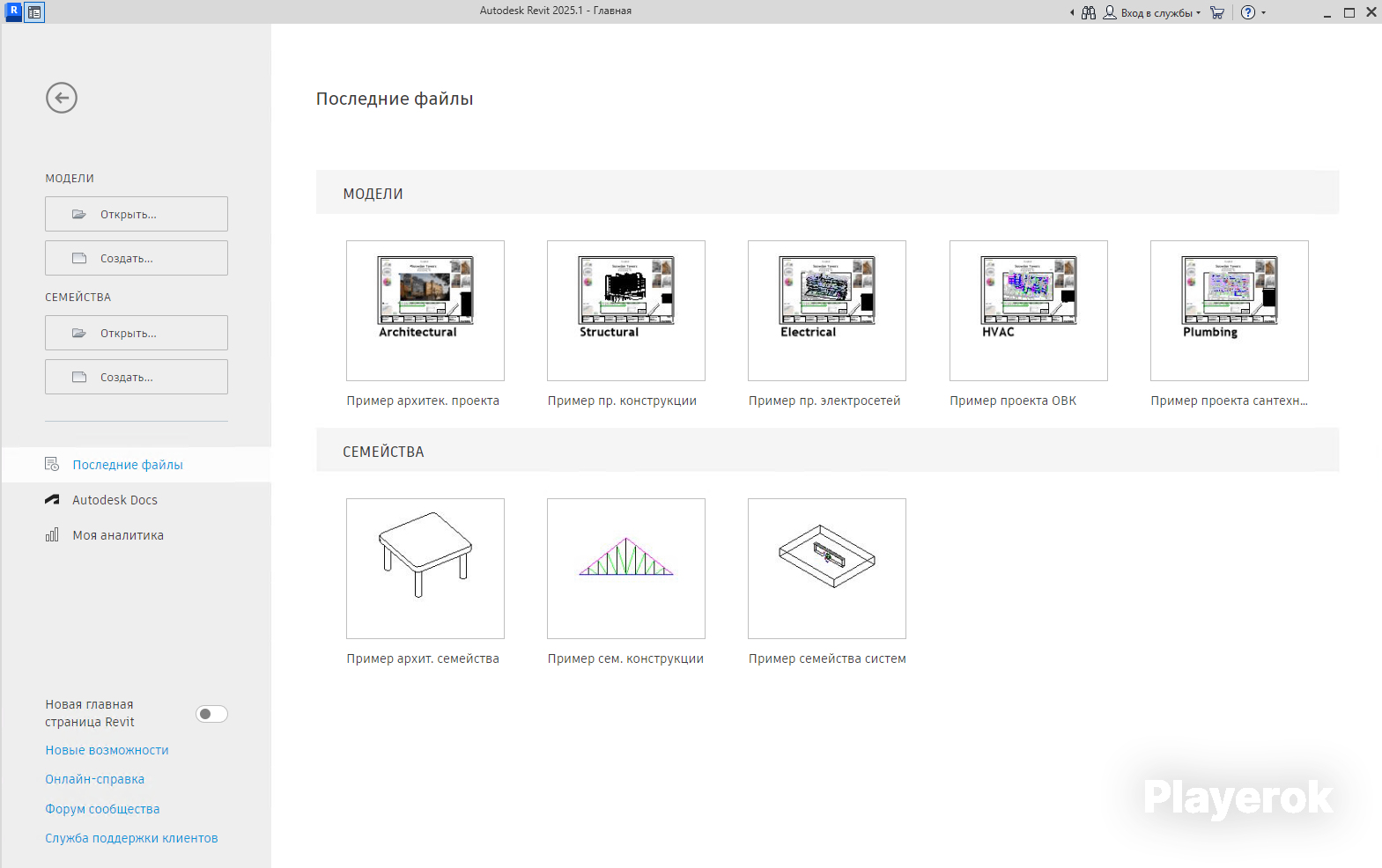This screenshot has width=1382, height=868.
Task: Click 'Пример архитек. проекта' caption
Action: pyautogui.click(x=423, y=401)
